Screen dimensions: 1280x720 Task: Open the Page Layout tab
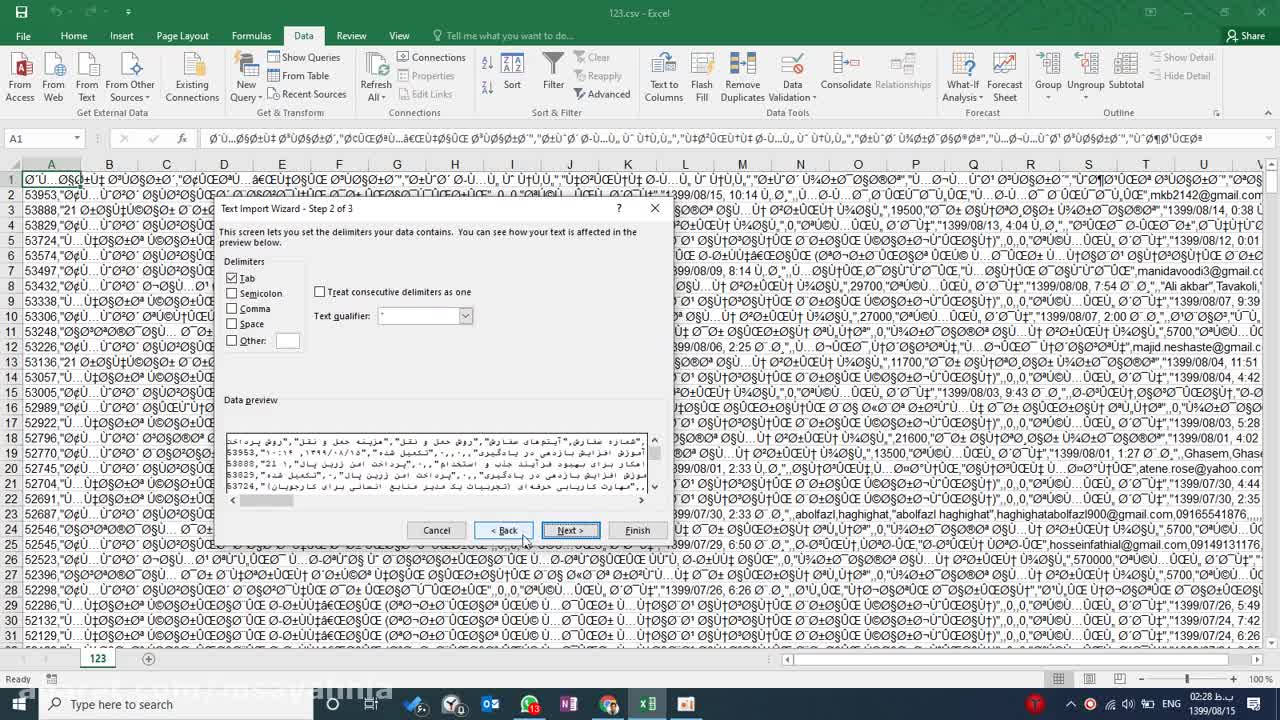(182, 36)
